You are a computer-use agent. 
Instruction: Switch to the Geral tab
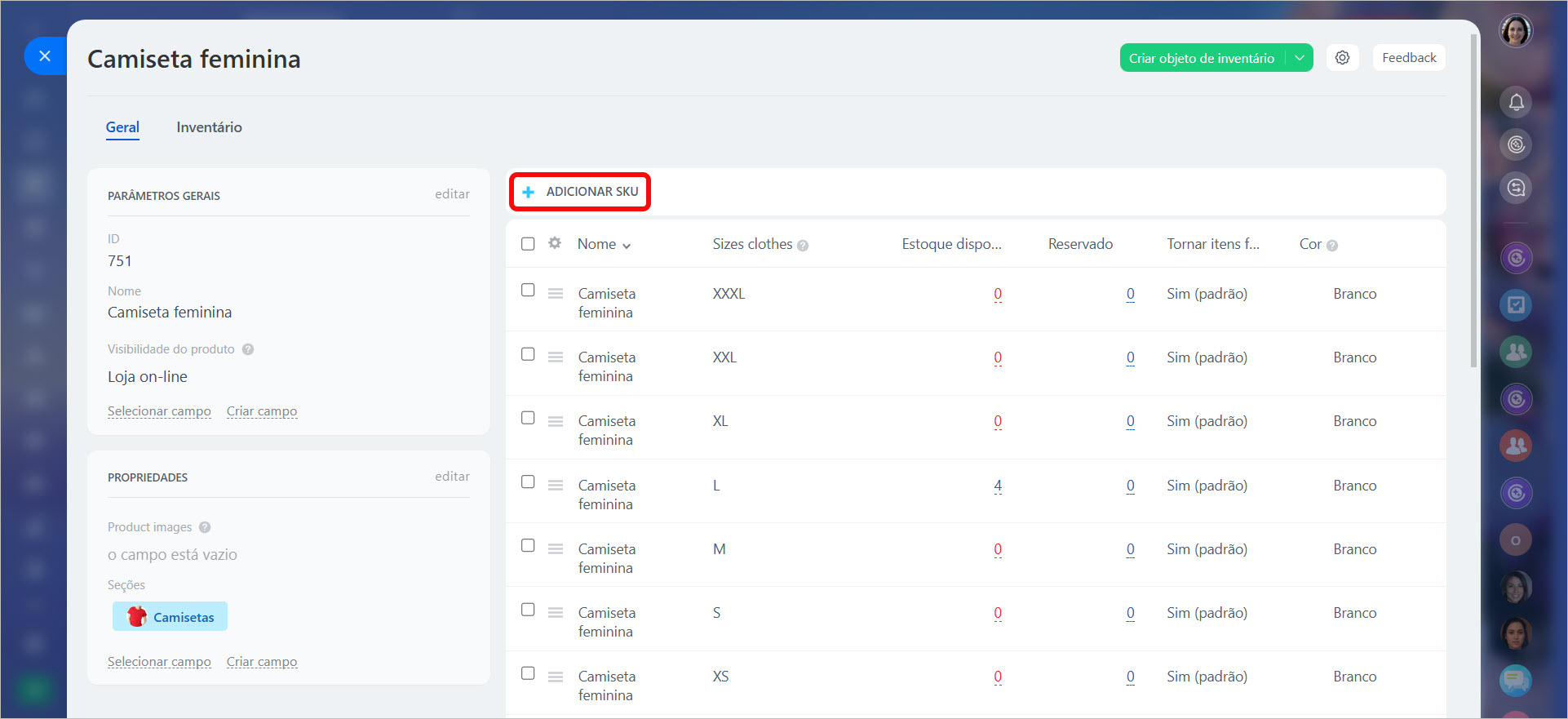click(122, 127)
